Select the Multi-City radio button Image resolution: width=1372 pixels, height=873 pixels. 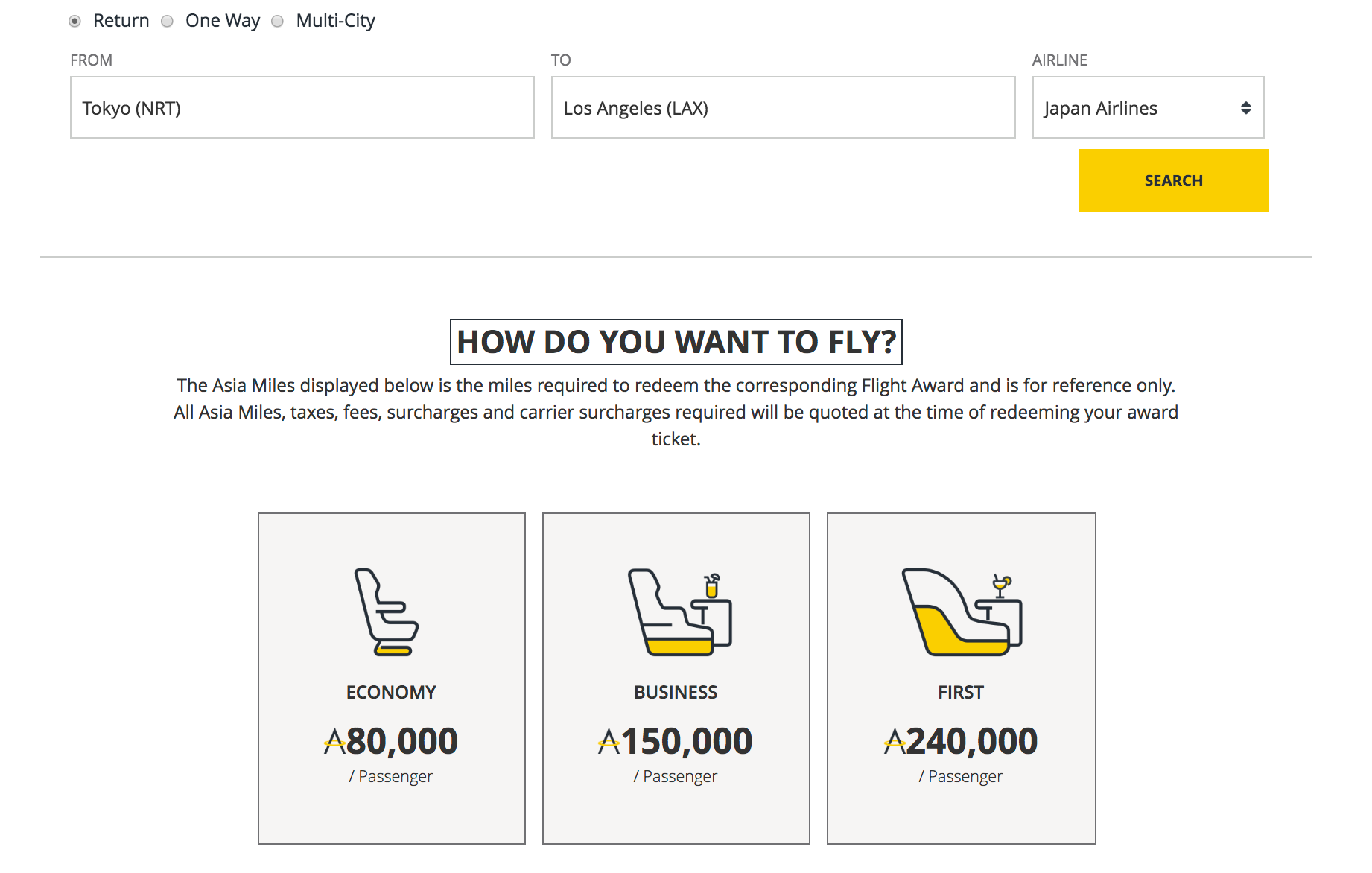point(277,21)
